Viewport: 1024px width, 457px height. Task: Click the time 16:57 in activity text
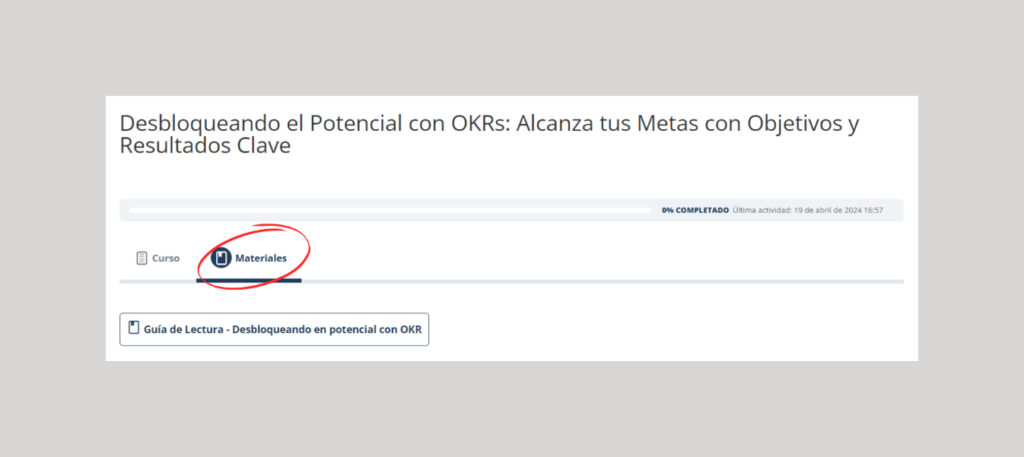(x=874, y=210)
